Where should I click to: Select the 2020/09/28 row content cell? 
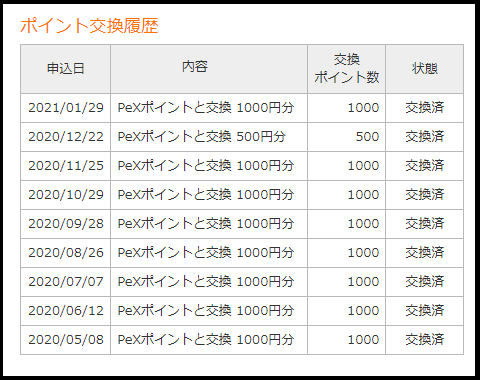pos(209,224)
